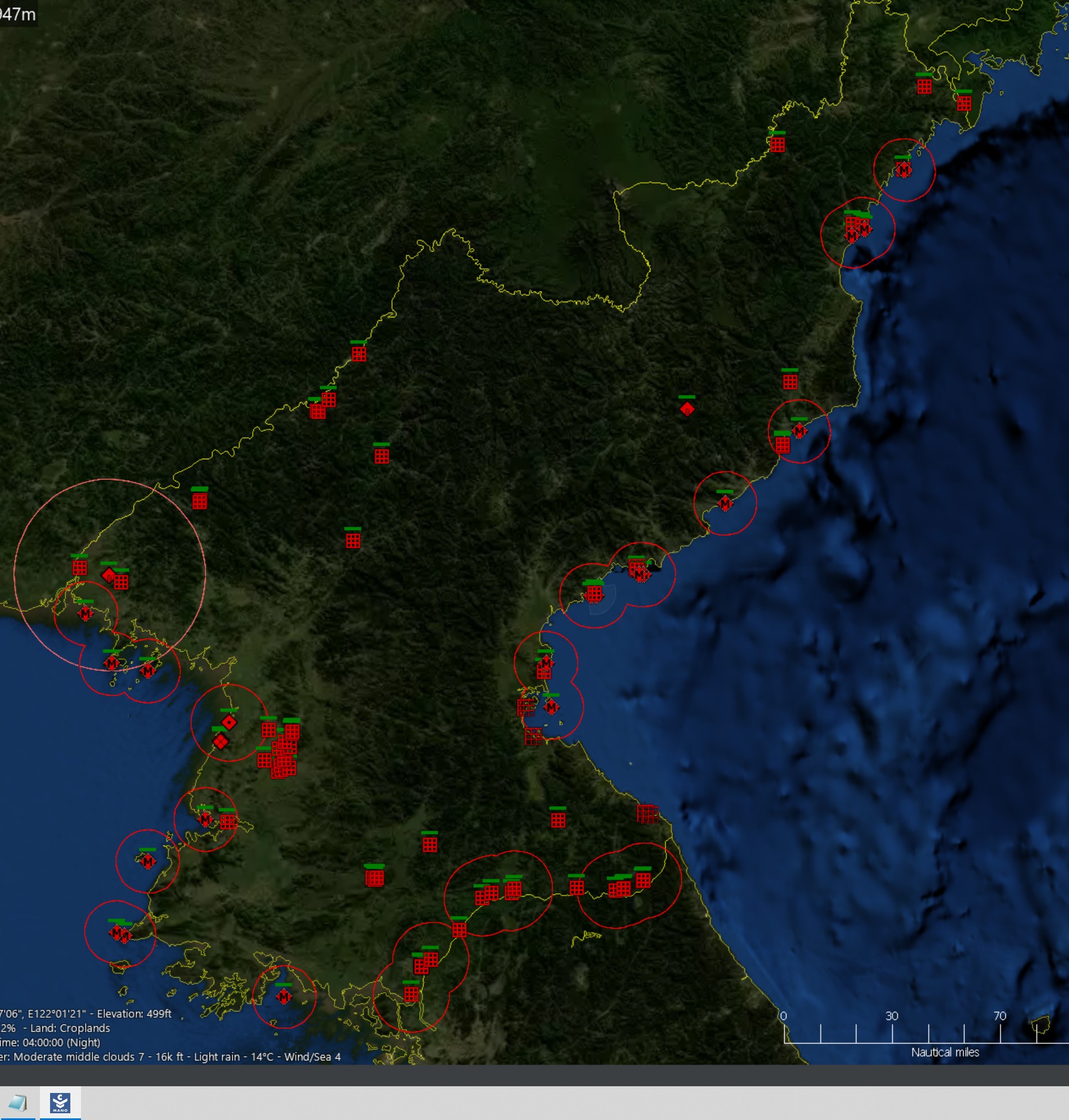
Task: Select M unit beside the faded facility icons
Action: tap(551, 707)
